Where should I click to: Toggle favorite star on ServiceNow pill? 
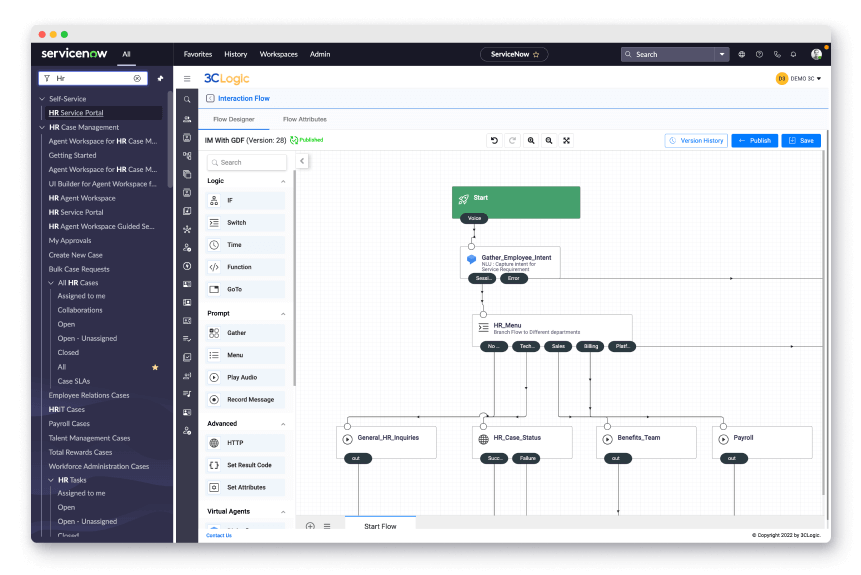(536, 54)
